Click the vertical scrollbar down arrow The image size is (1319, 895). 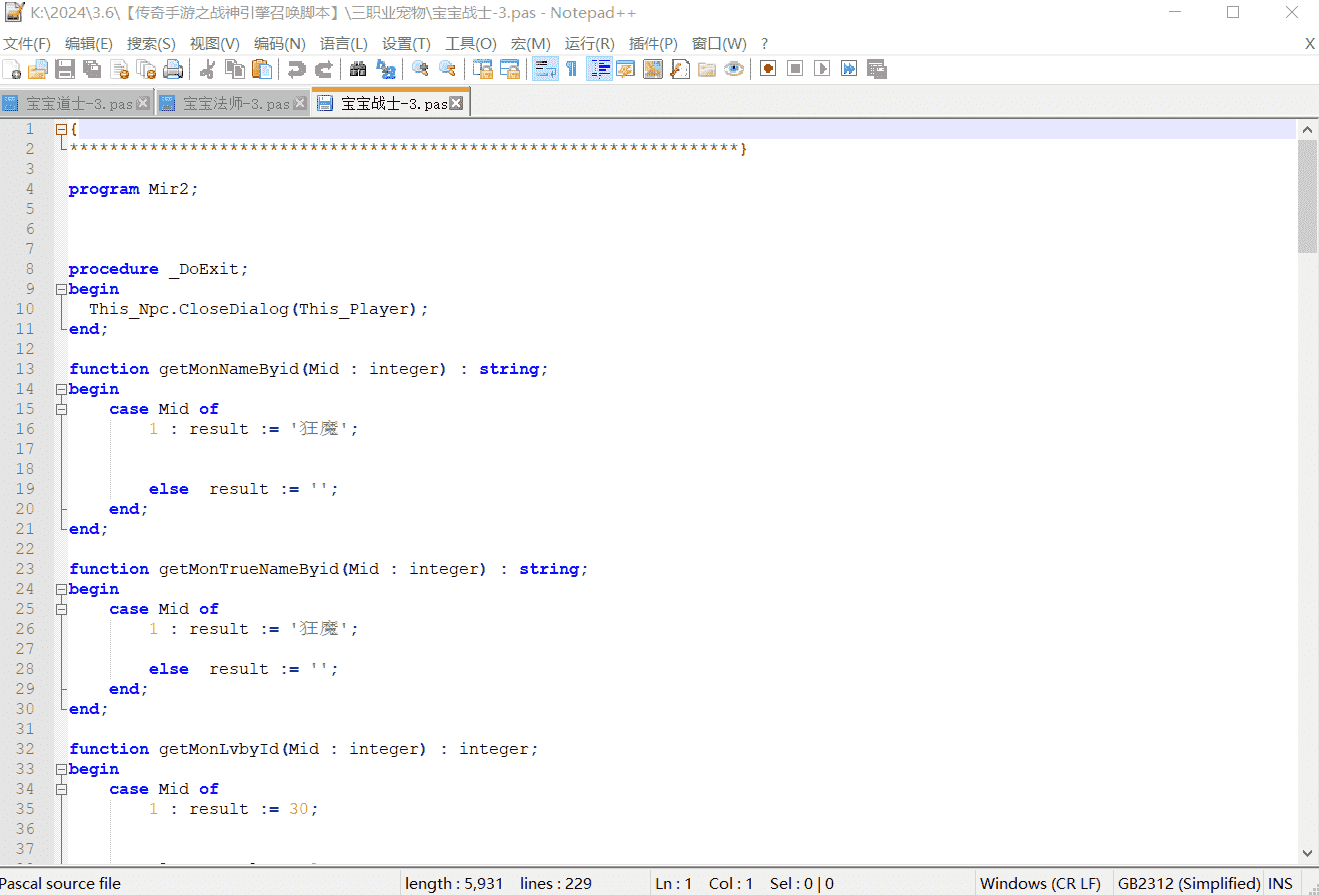(x=1307, y=853)
